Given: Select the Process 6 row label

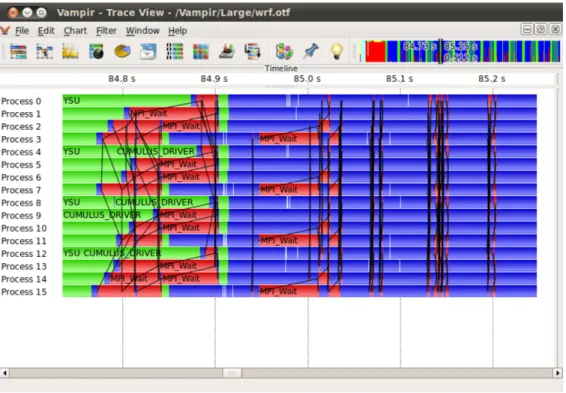Looking at the screenshot, I should 21,178.
